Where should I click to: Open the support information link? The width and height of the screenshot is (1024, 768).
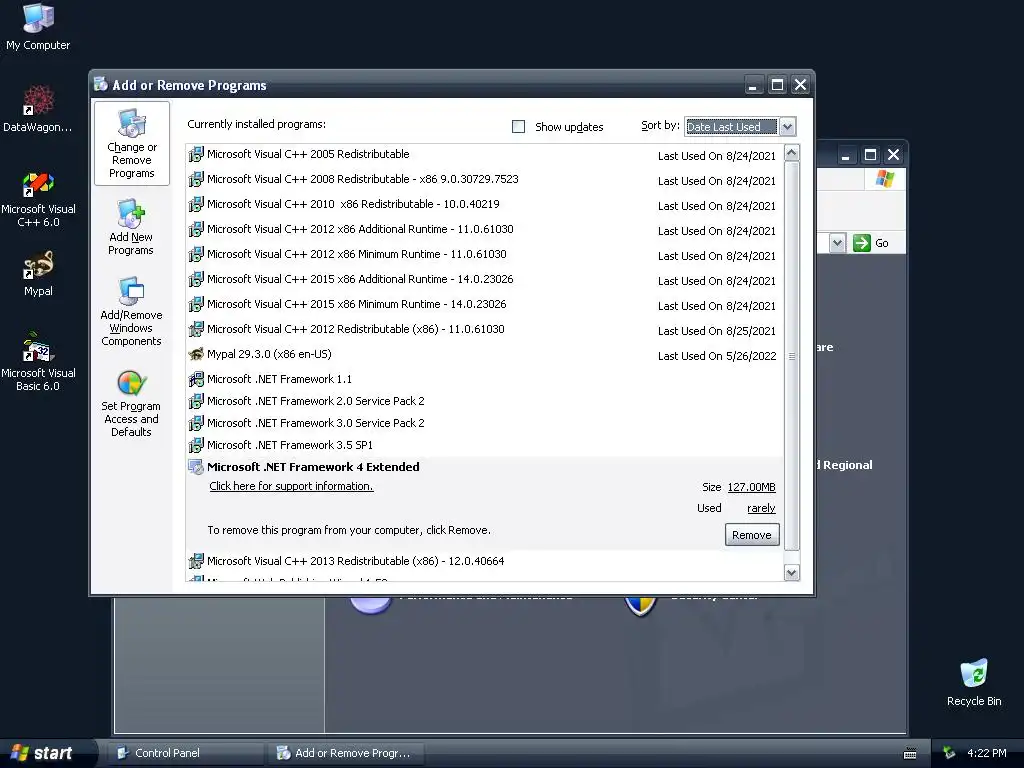[291, 487]
